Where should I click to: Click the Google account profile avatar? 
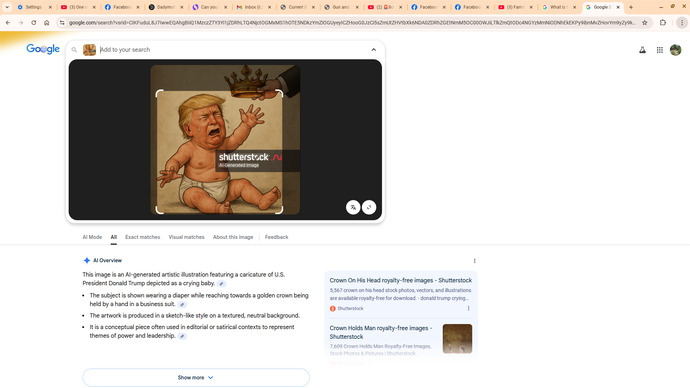point(675,50)
